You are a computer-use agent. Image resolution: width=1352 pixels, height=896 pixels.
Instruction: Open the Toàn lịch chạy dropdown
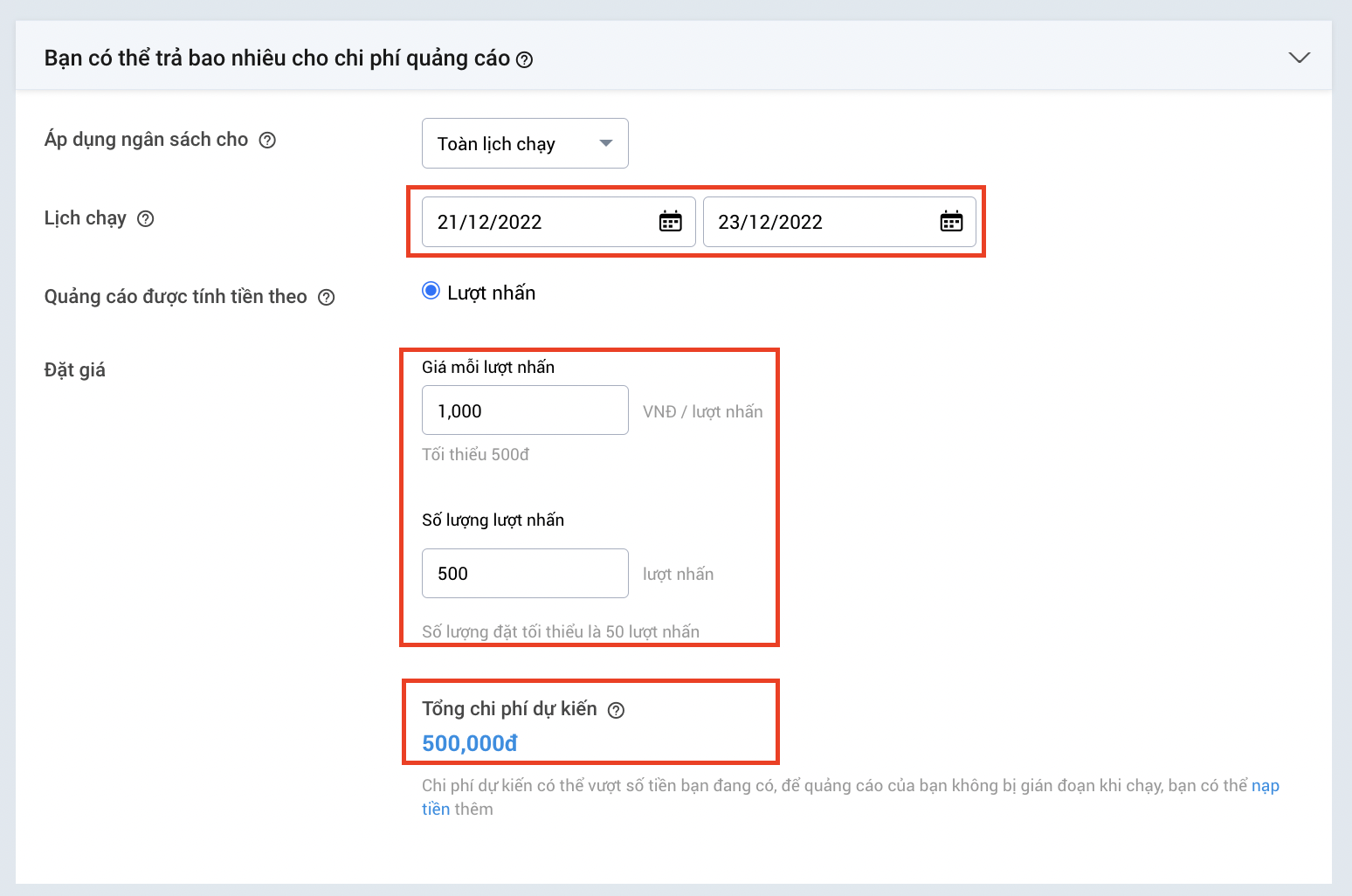click(x=525, y=143)
